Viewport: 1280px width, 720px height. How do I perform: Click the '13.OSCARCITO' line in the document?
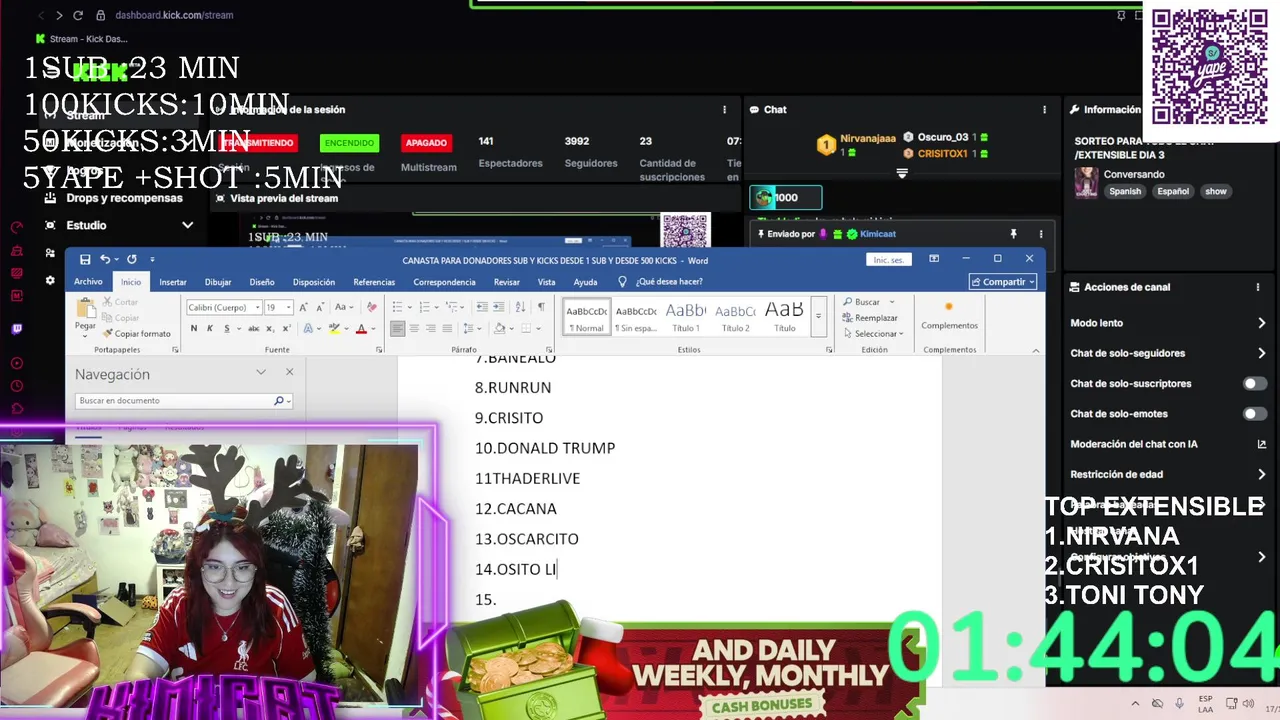pos(527,539)
